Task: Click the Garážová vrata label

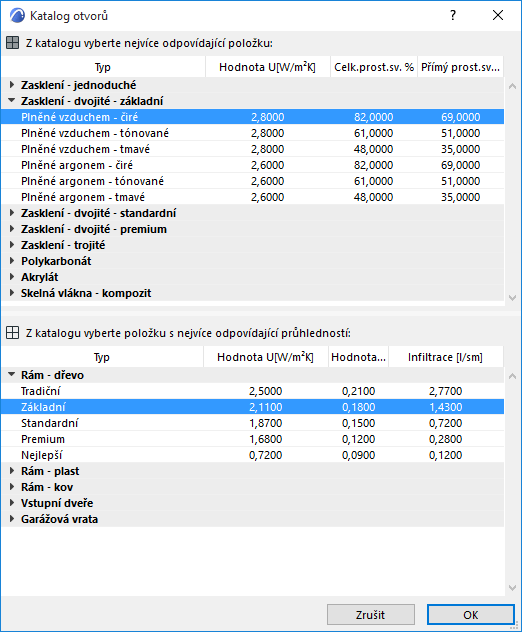Action: [59, 519]
